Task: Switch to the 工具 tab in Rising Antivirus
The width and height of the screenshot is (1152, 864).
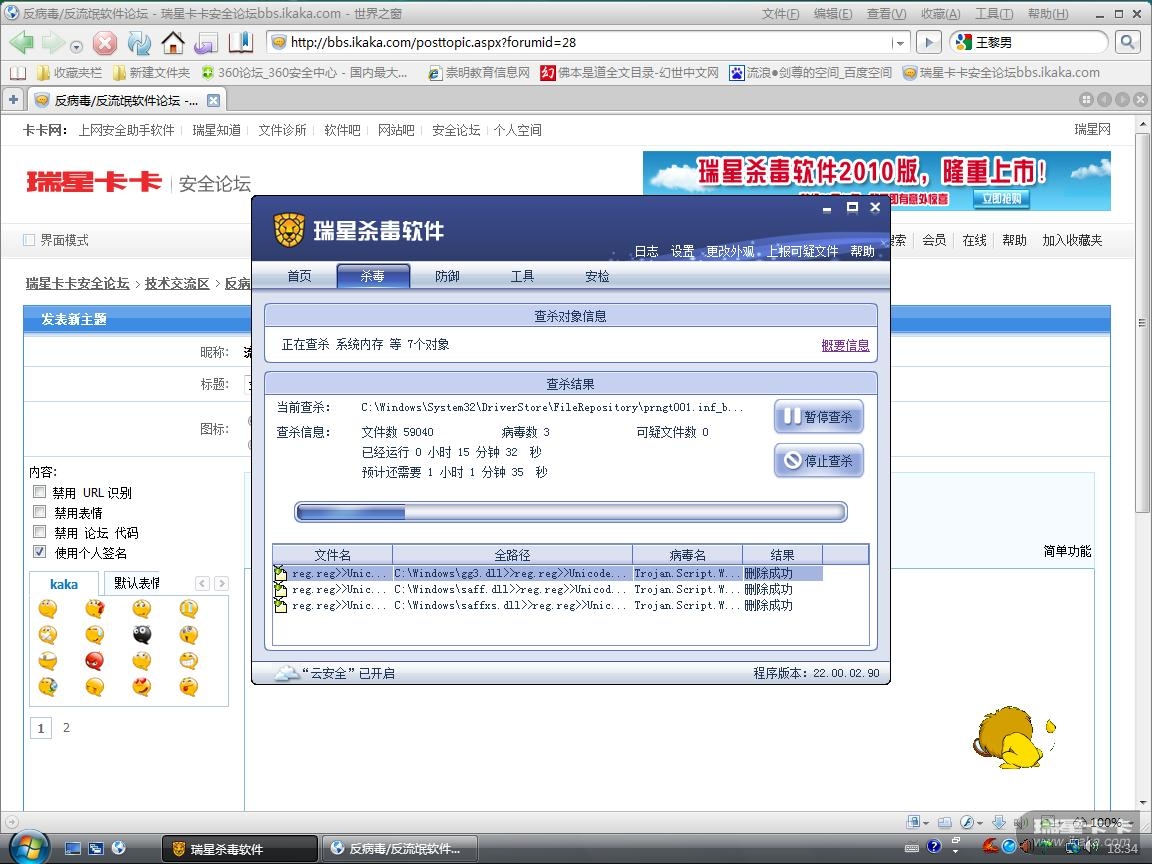Action: 522,276
